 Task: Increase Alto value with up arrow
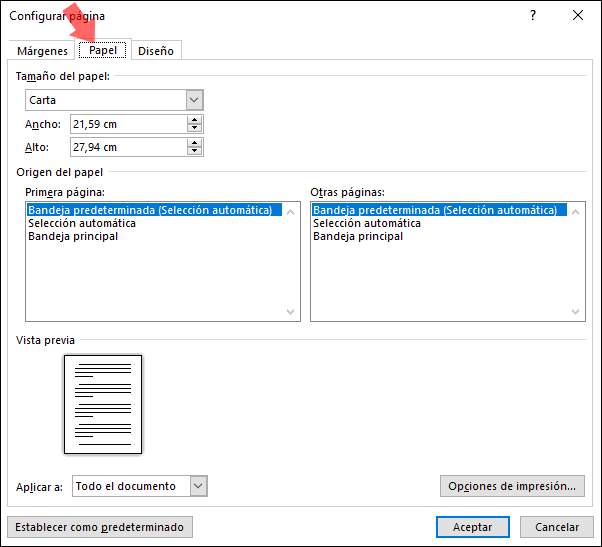195,143
